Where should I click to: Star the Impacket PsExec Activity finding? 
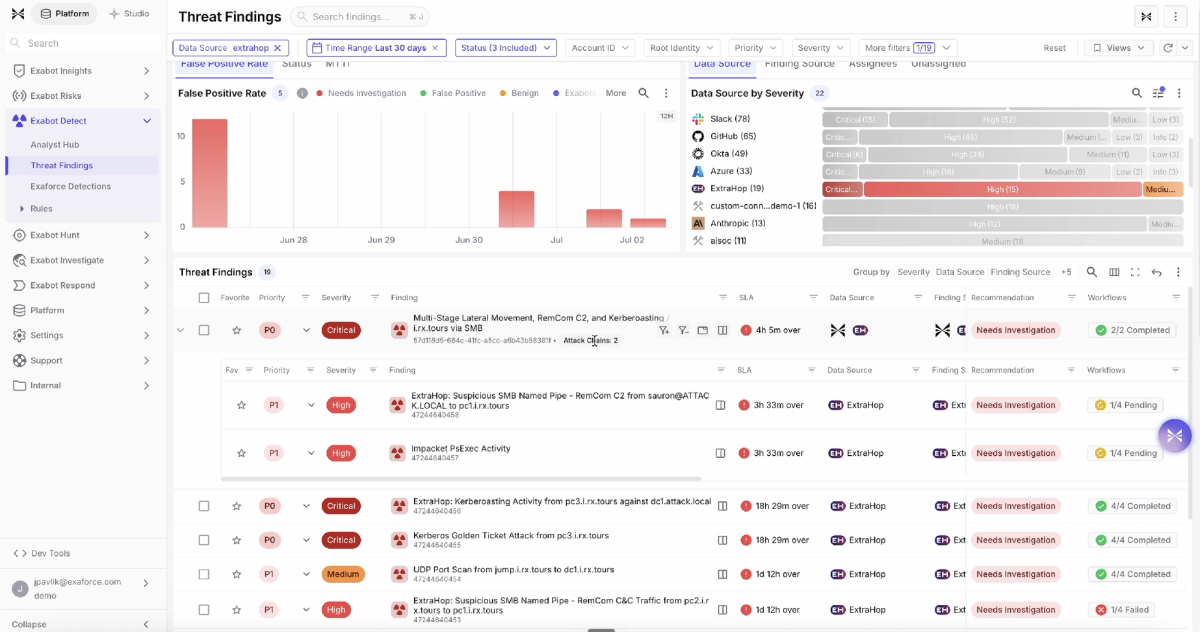pos(241,453)
